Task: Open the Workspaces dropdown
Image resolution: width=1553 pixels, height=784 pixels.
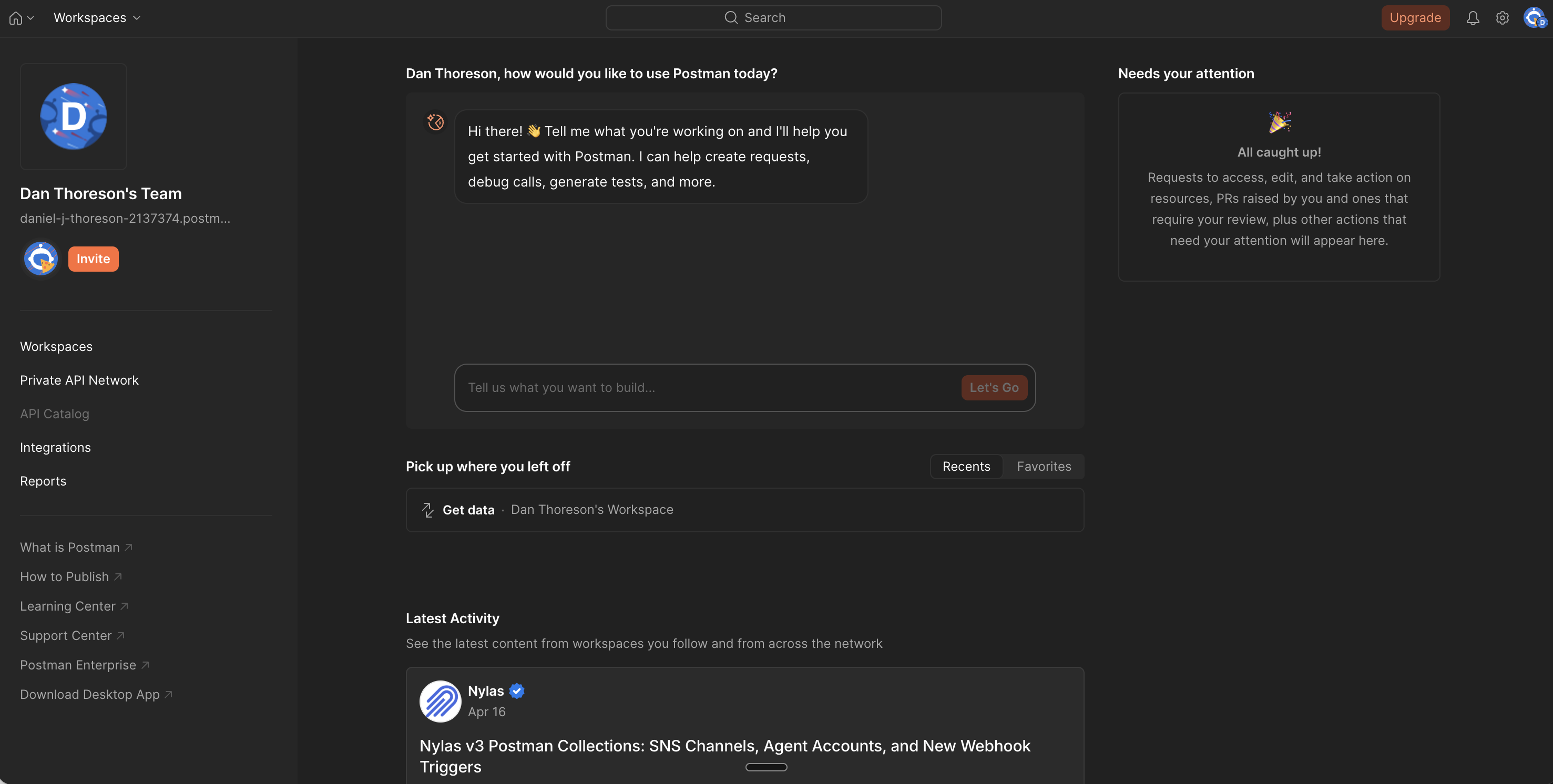Action: coord(96,17)
